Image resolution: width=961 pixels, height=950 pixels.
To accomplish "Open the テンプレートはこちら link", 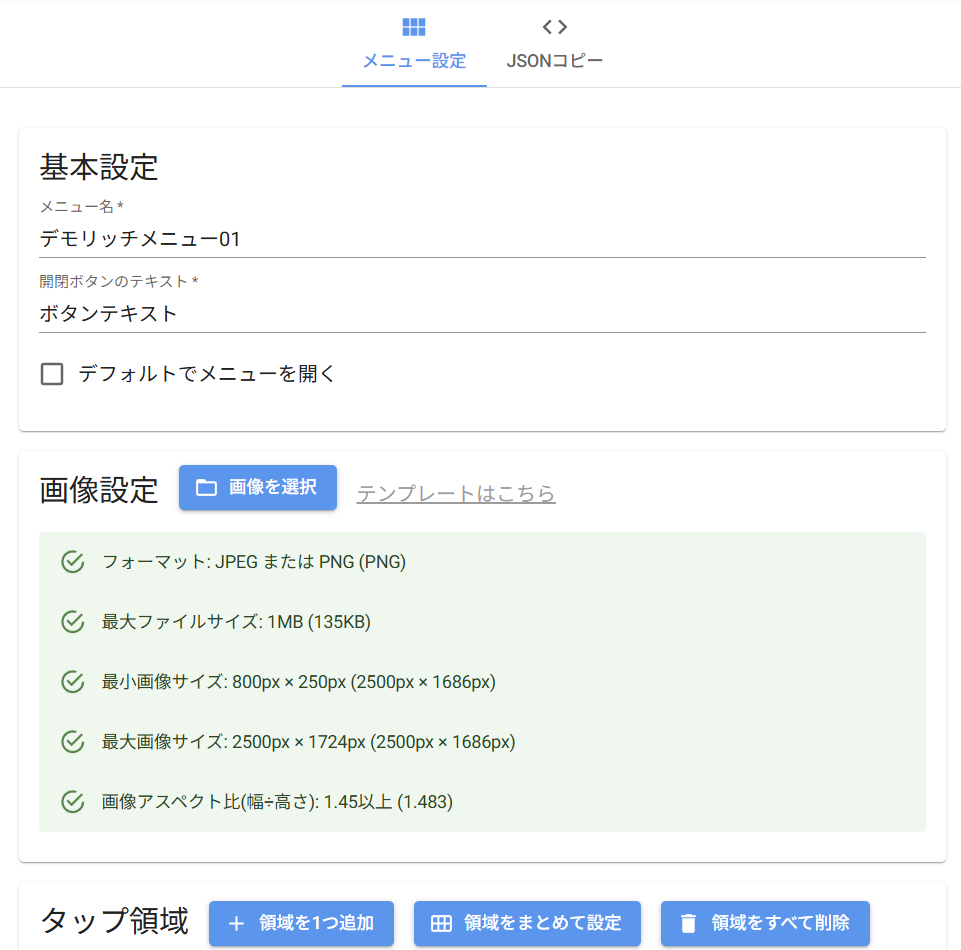I will (456, 494).
